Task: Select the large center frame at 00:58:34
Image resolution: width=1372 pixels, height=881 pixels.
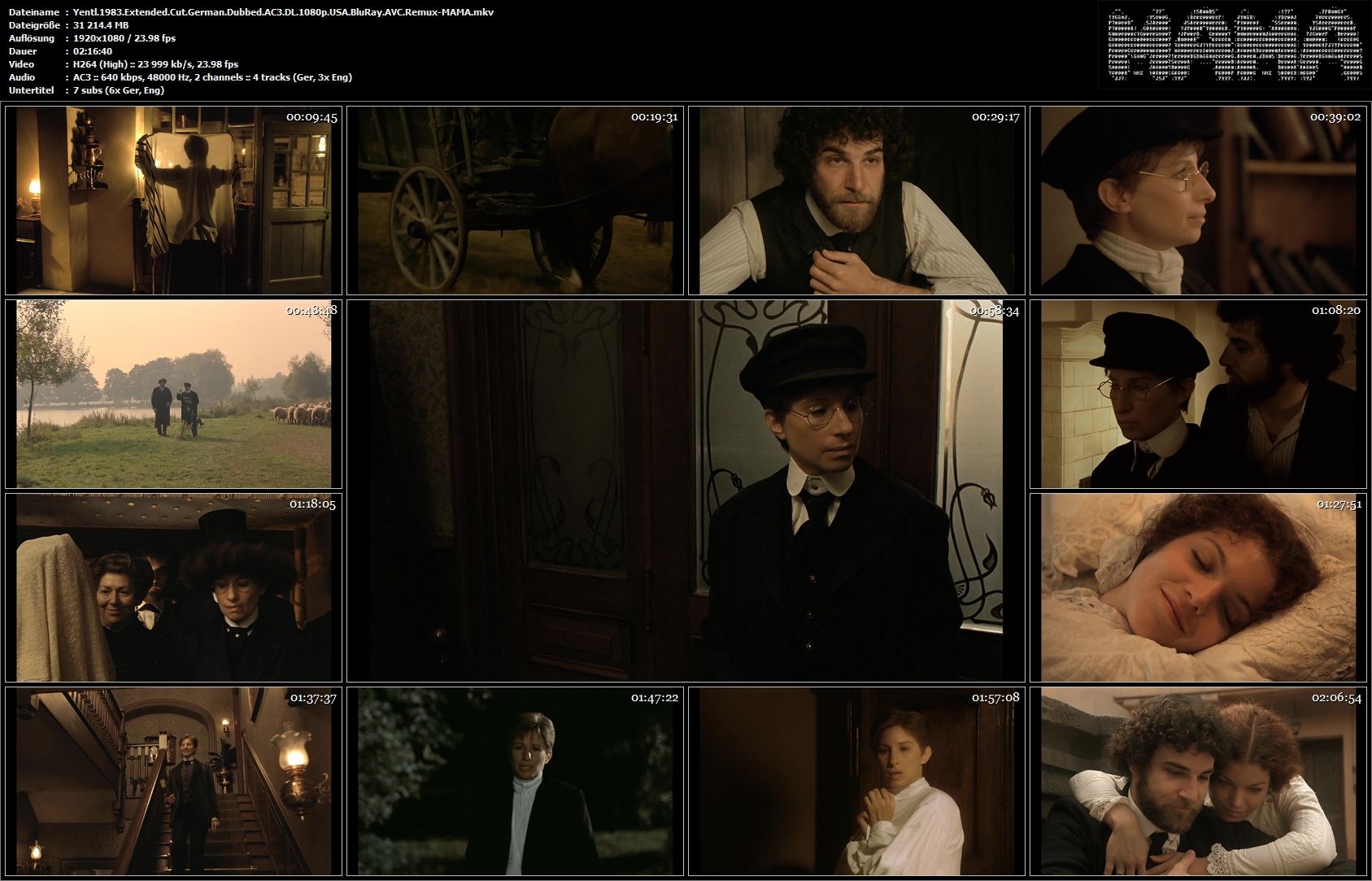Action: 686,491
